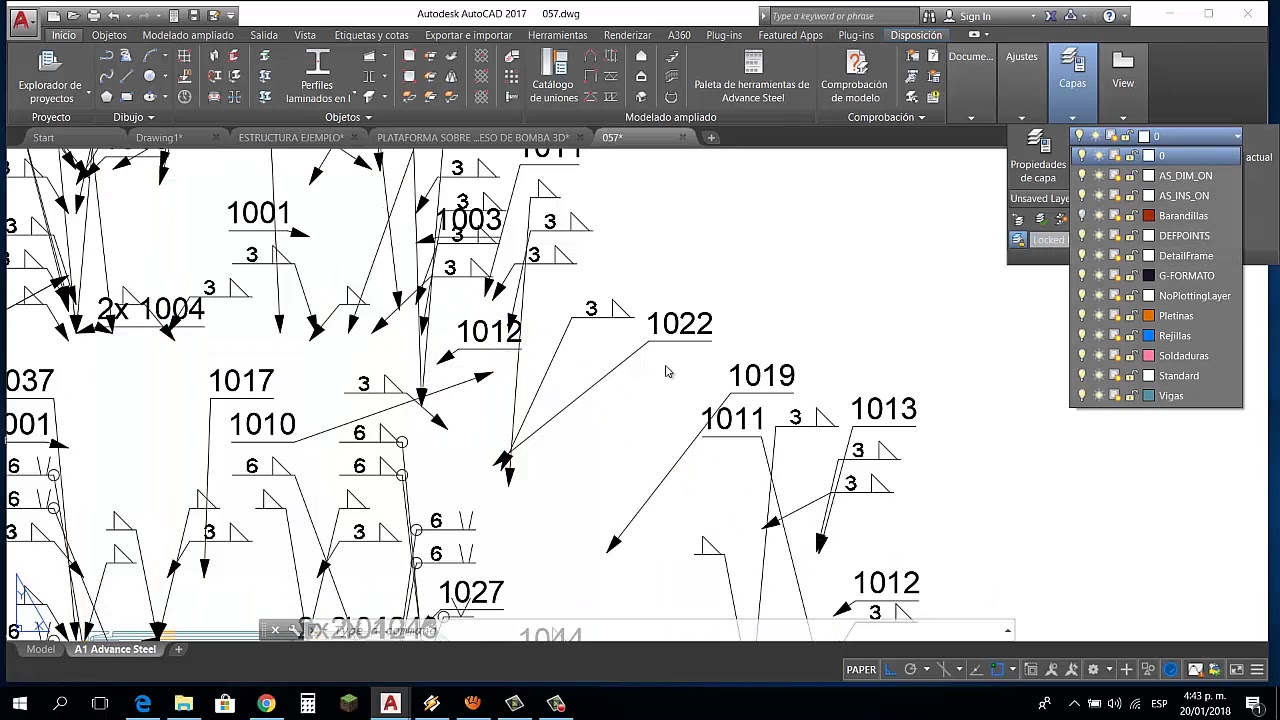Open the Catálogo de uniones
1280x720 pixels.
click(554, 76)
